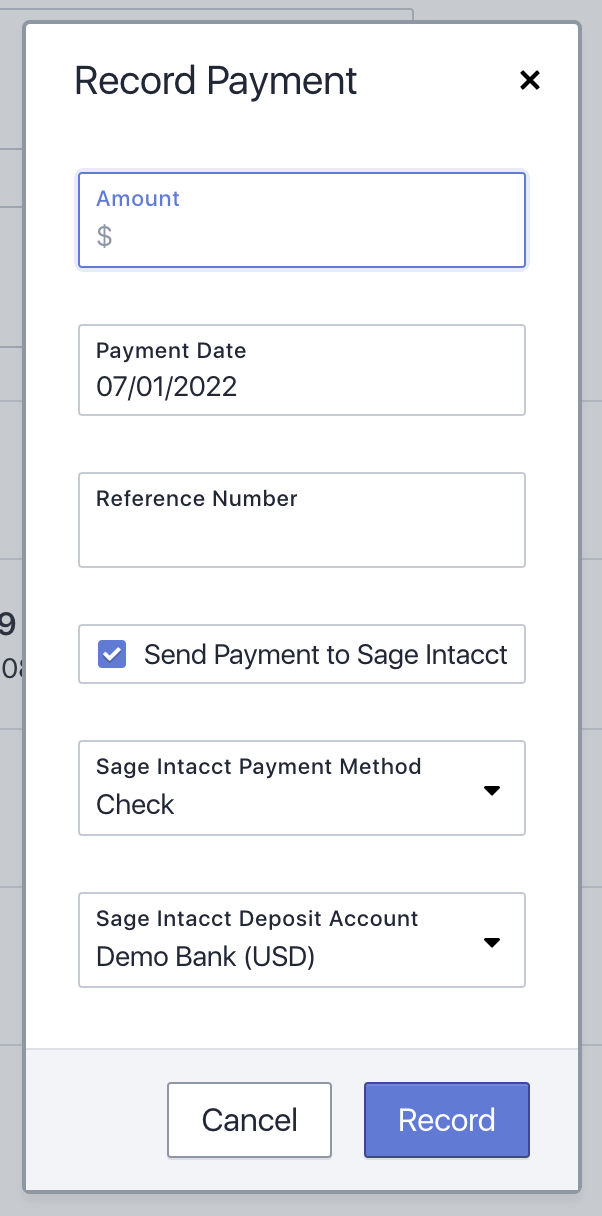
Task: Click the Reference Number label
Action: (x=197, y=498)
